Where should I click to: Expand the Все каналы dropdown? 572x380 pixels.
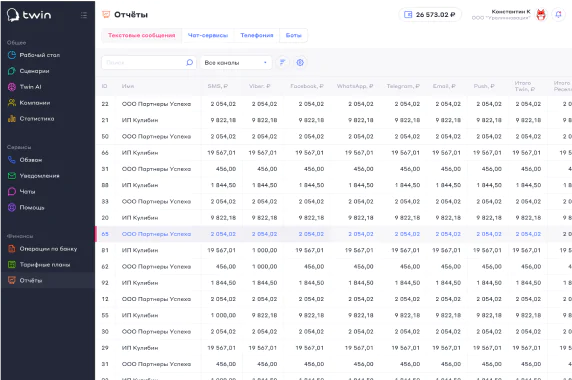pos(236,62)
